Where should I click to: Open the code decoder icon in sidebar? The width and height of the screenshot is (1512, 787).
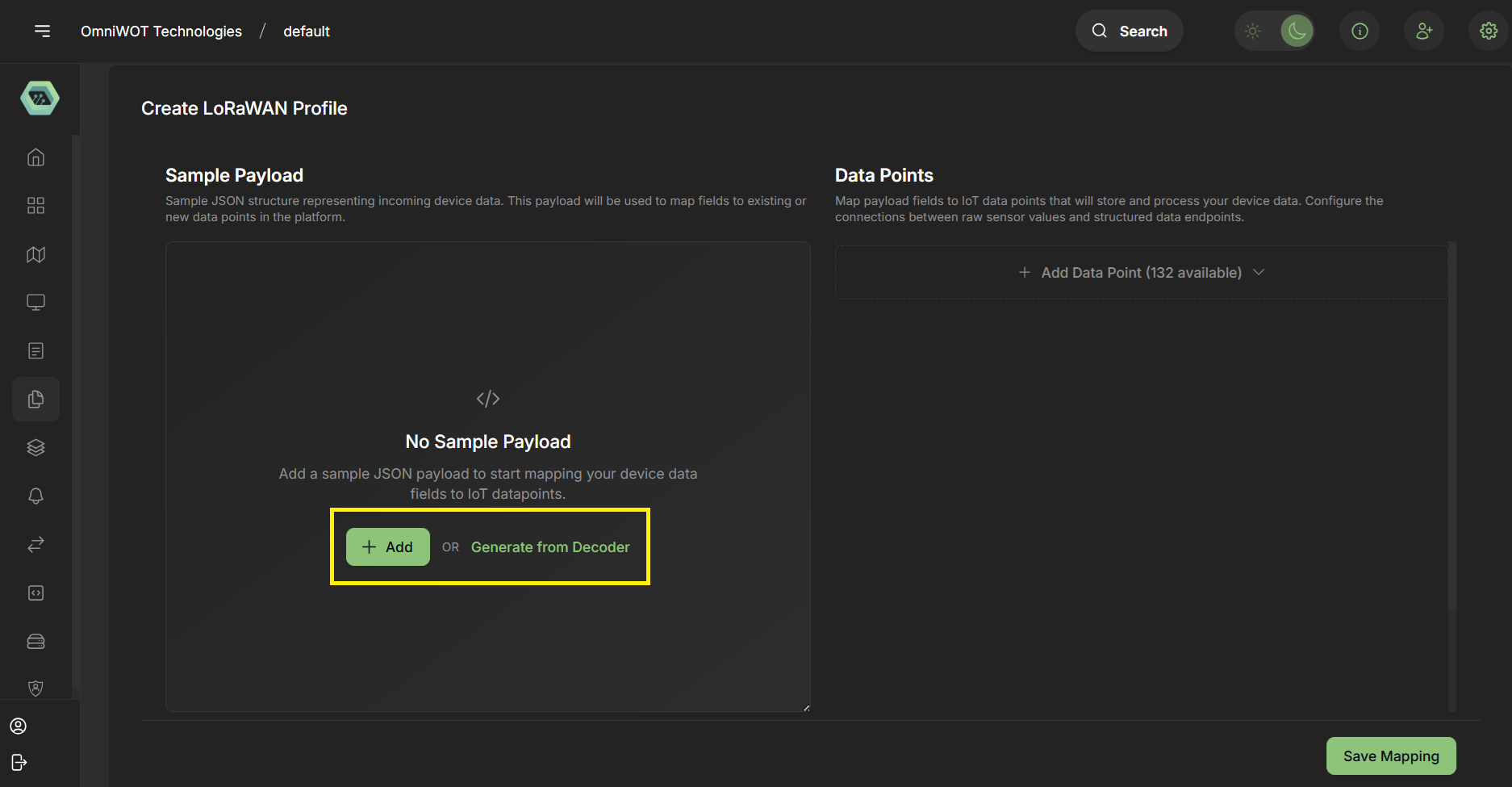click(36, 592)
